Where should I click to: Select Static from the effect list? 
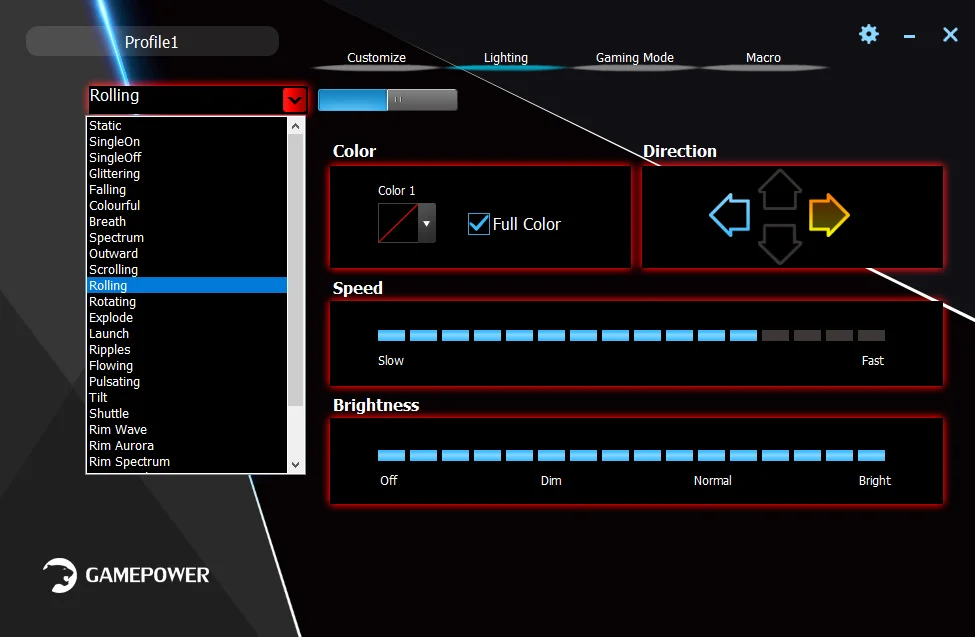[x=187, y=126]
